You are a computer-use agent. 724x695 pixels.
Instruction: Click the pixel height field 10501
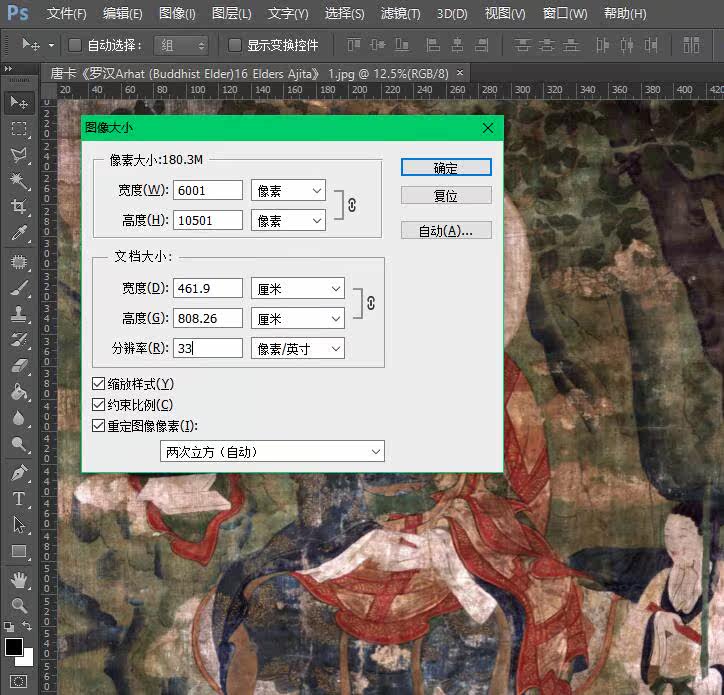click(x=208, y=220)
